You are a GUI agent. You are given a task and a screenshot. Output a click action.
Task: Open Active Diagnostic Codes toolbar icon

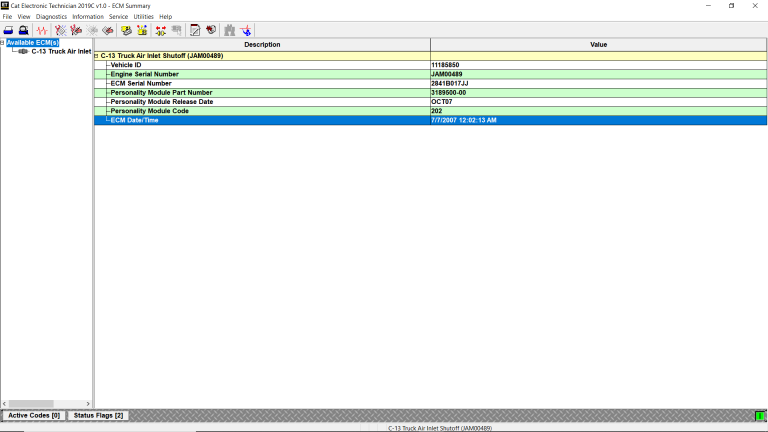(x=61, y=30)
